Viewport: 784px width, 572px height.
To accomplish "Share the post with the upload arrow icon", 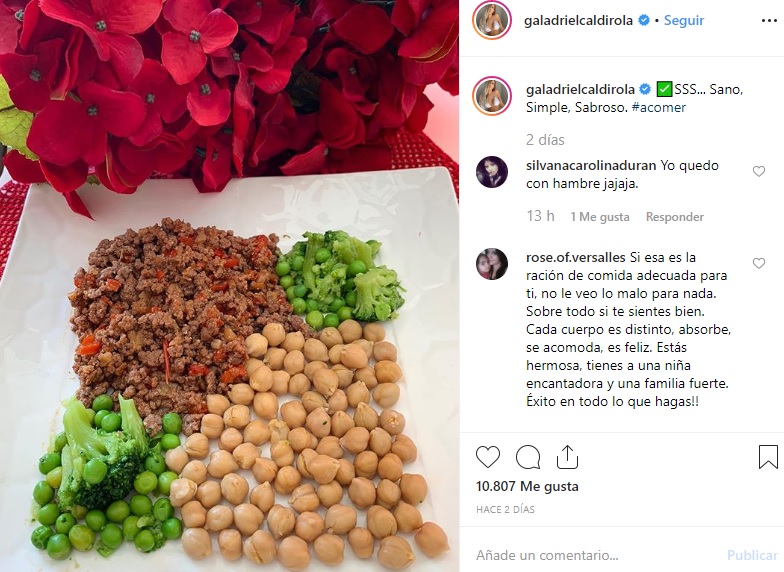I will [568, 456].
